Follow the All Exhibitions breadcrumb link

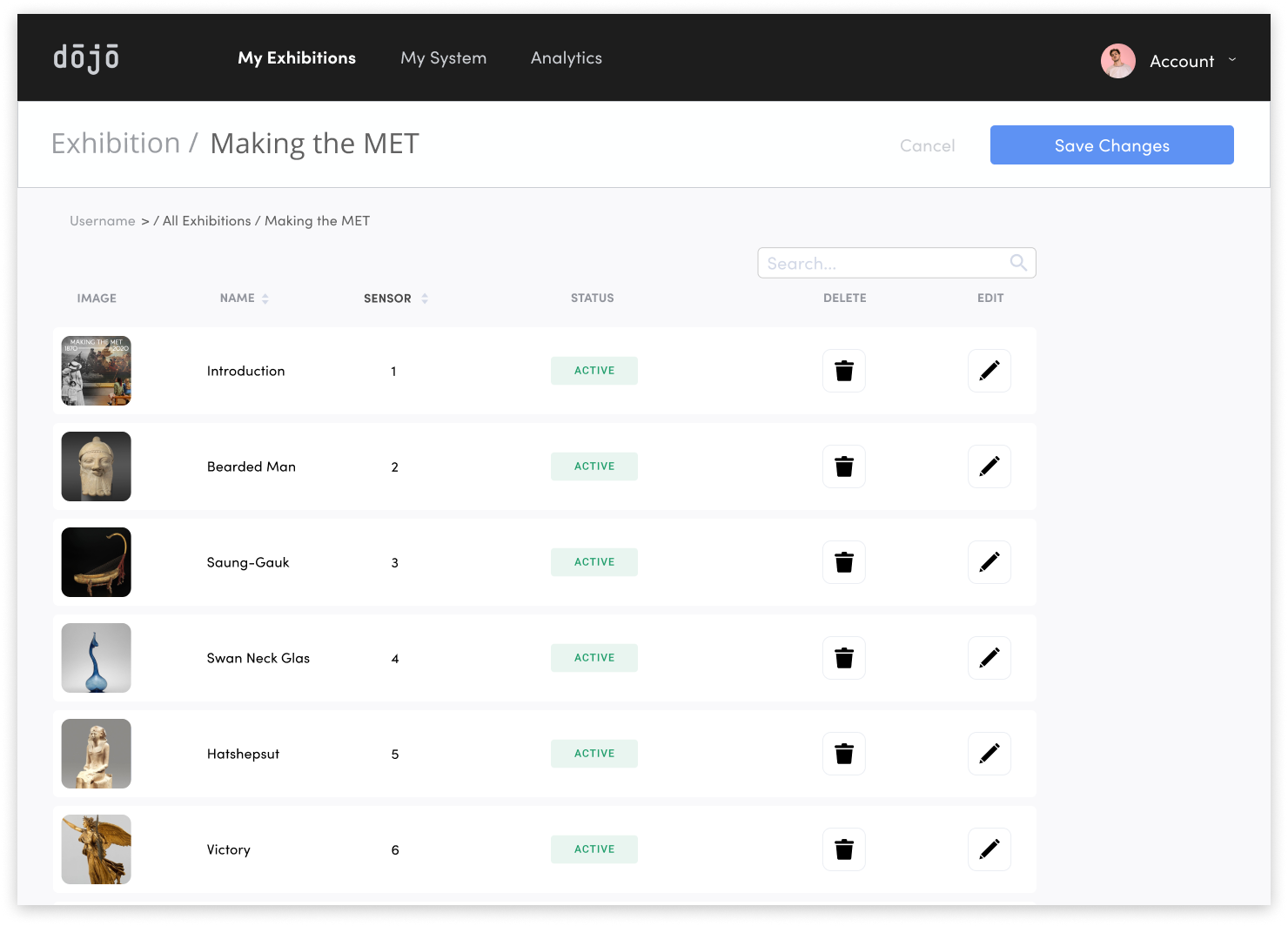click(x=207, y=221)
